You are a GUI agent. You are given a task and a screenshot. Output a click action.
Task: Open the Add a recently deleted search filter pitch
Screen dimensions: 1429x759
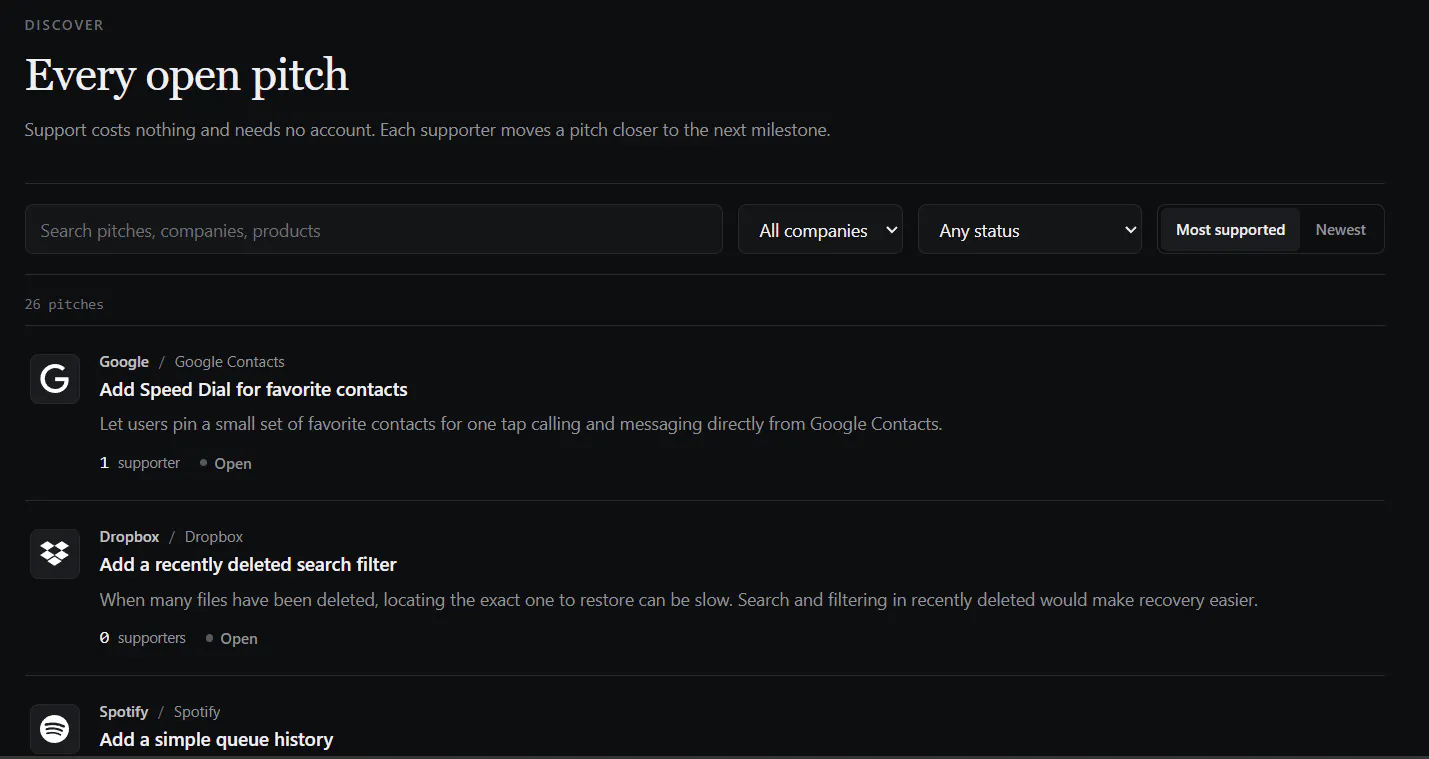point(248,565)
